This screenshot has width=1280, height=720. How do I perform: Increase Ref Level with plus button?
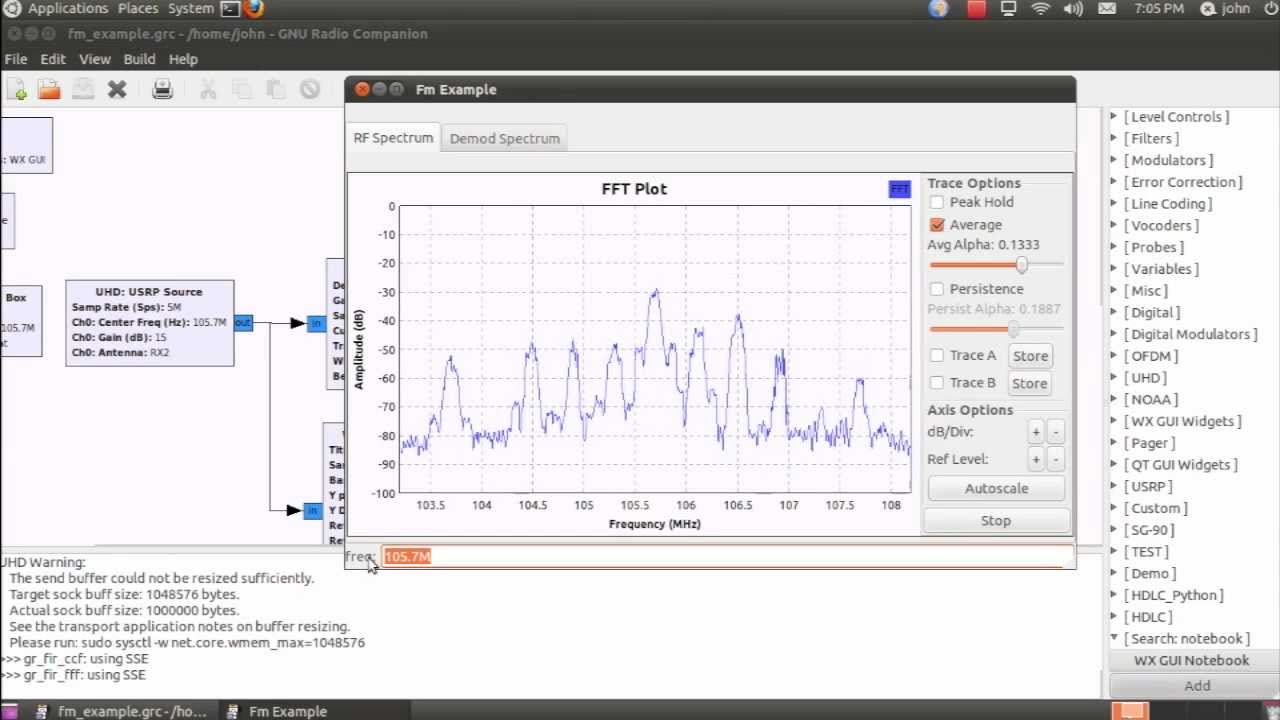(1036, 459)
